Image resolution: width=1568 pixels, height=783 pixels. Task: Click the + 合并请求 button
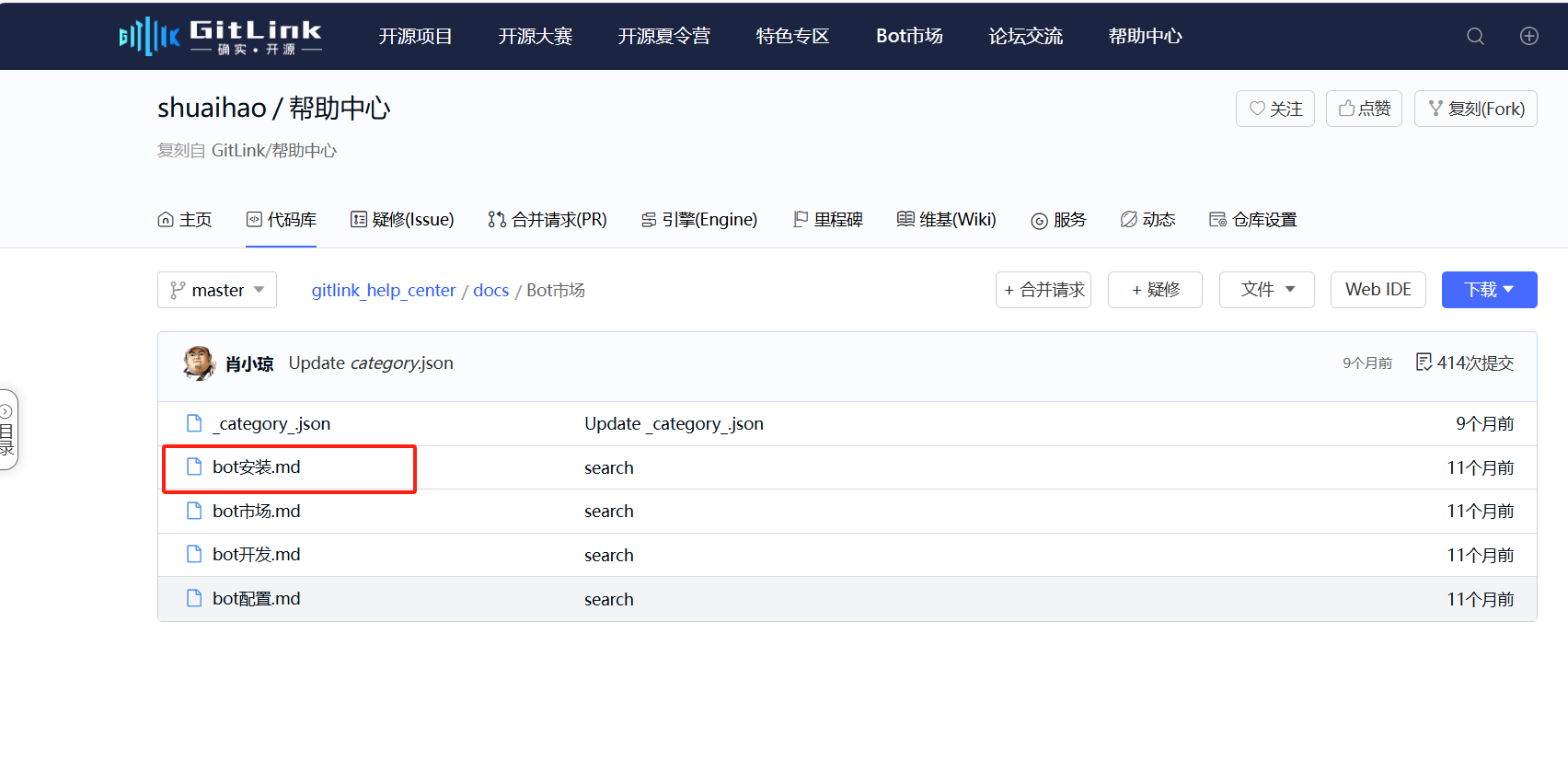point(1043,290)
